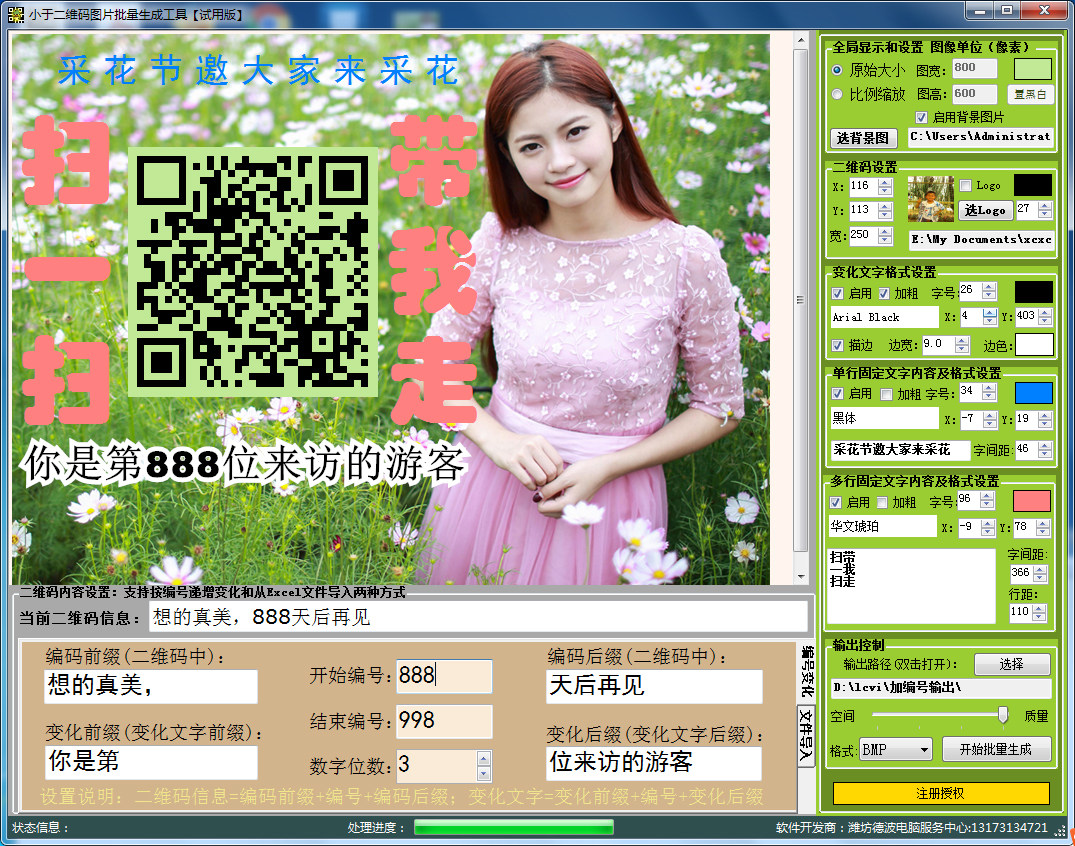
Task: Click the 黑体 font field
Action: (x=884, y=418)
